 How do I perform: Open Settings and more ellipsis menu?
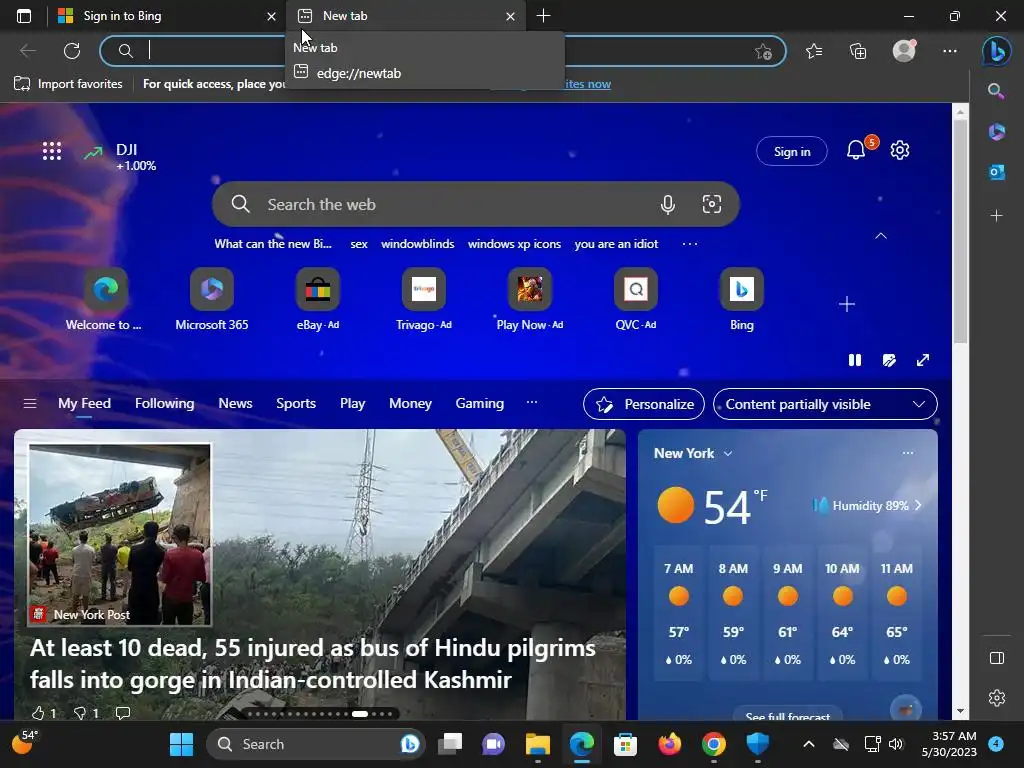click(950, 51)
